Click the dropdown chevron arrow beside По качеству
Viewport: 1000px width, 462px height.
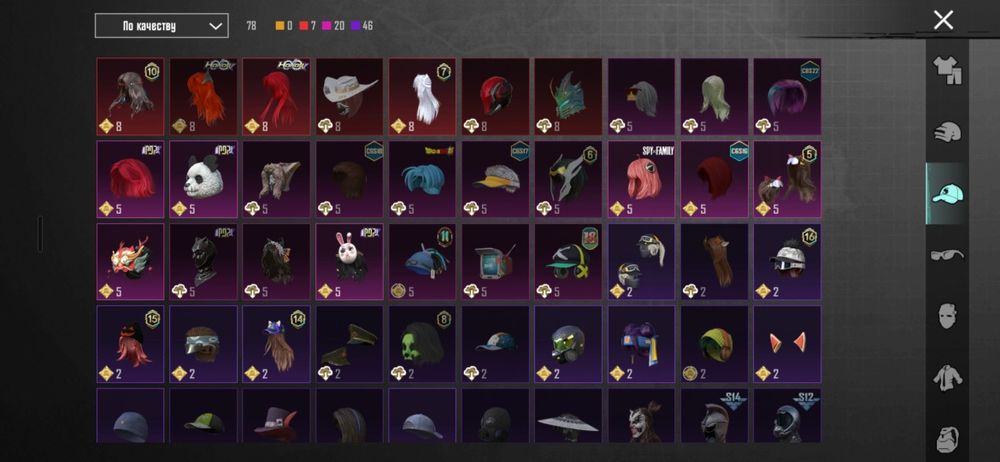tap(216, 26)
